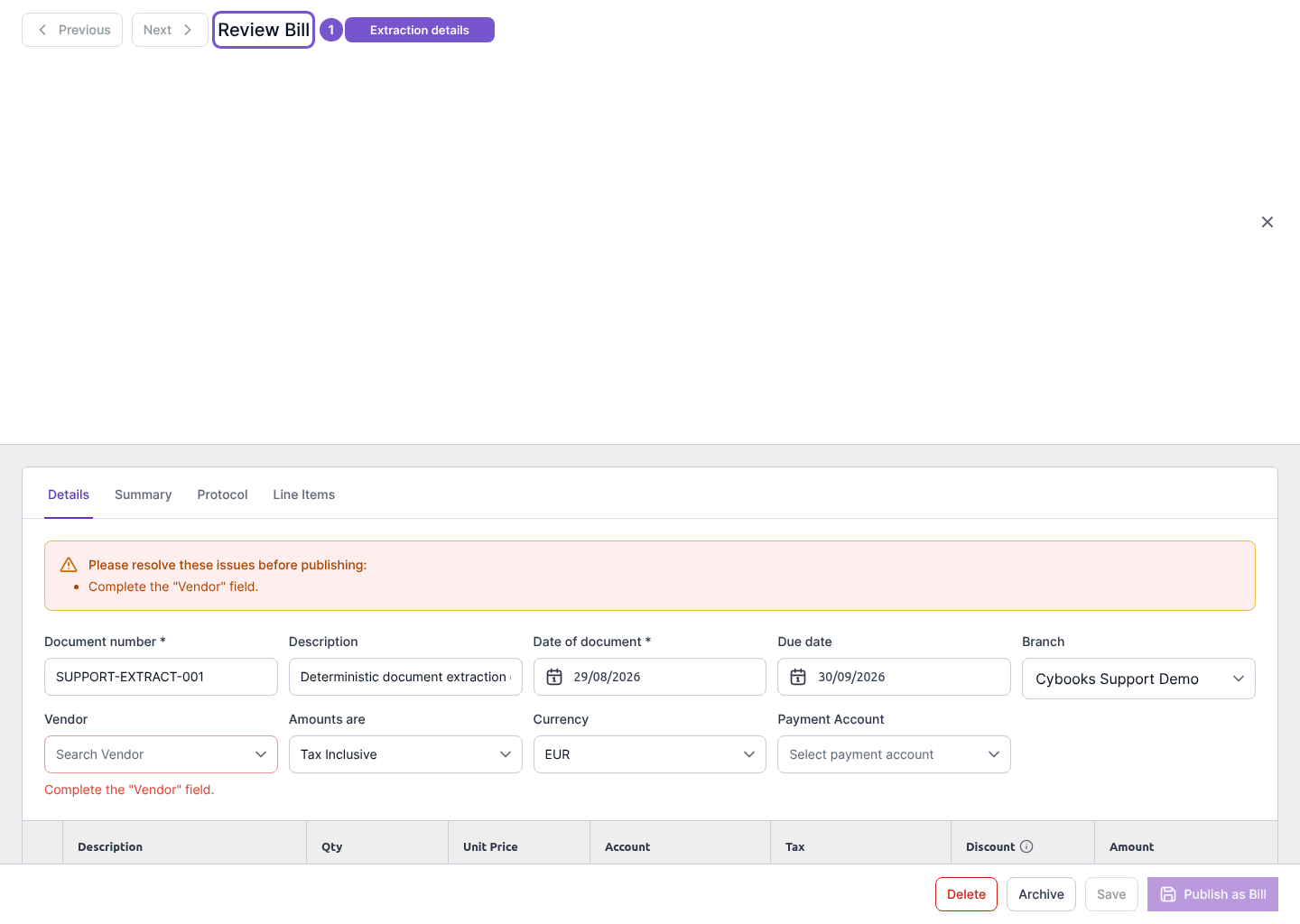Click the Document number input field
This screenshot has width=1300, height=924.
point(161,677)
